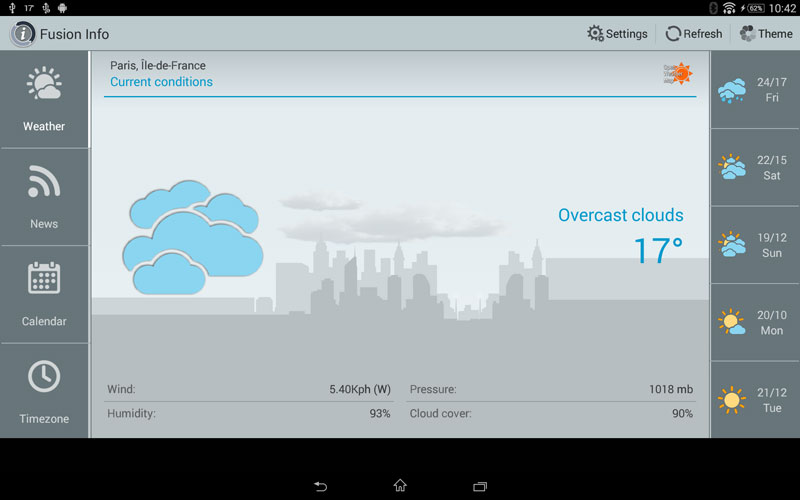Open the Weather section in sidebar
800x500 pixels.
pos(44,100)
